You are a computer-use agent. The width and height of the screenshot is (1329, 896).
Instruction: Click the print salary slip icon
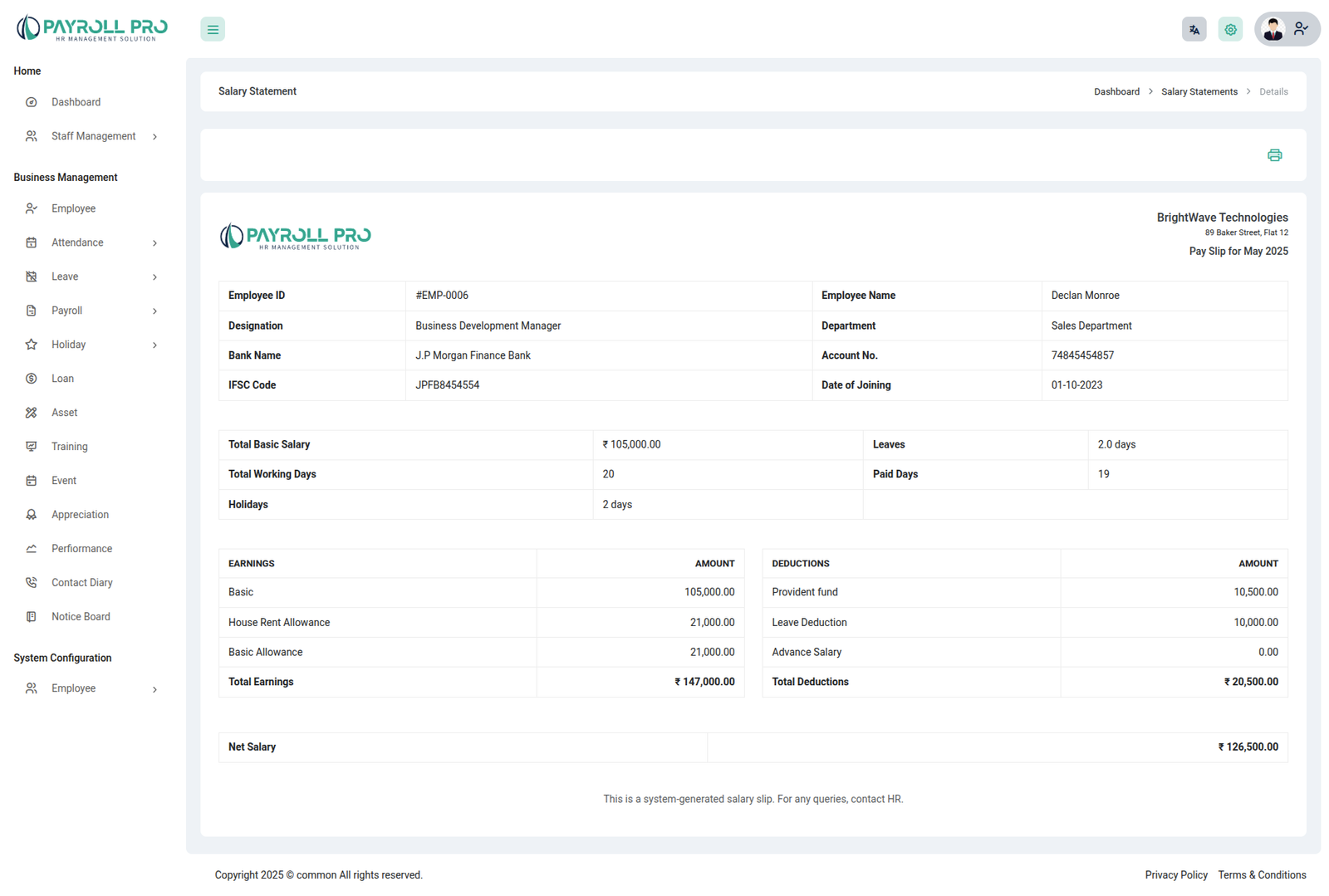pos(1274,155)
